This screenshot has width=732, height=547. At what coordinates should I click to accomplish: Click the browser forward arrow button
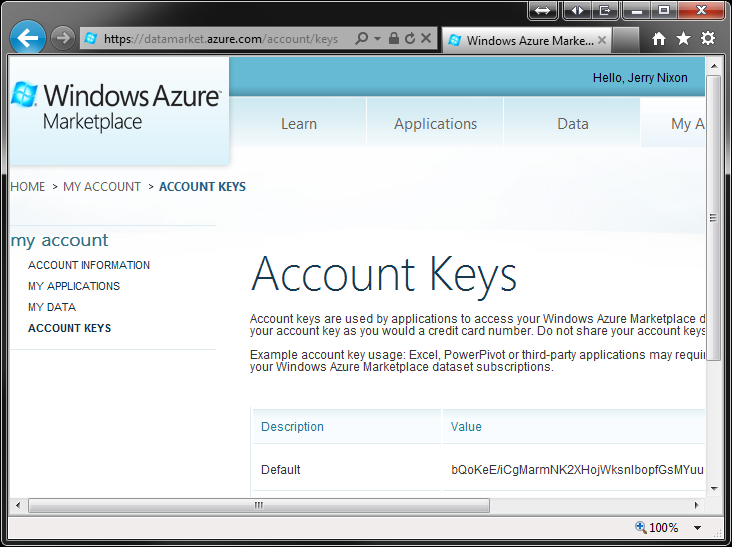(x=63, y=38)
